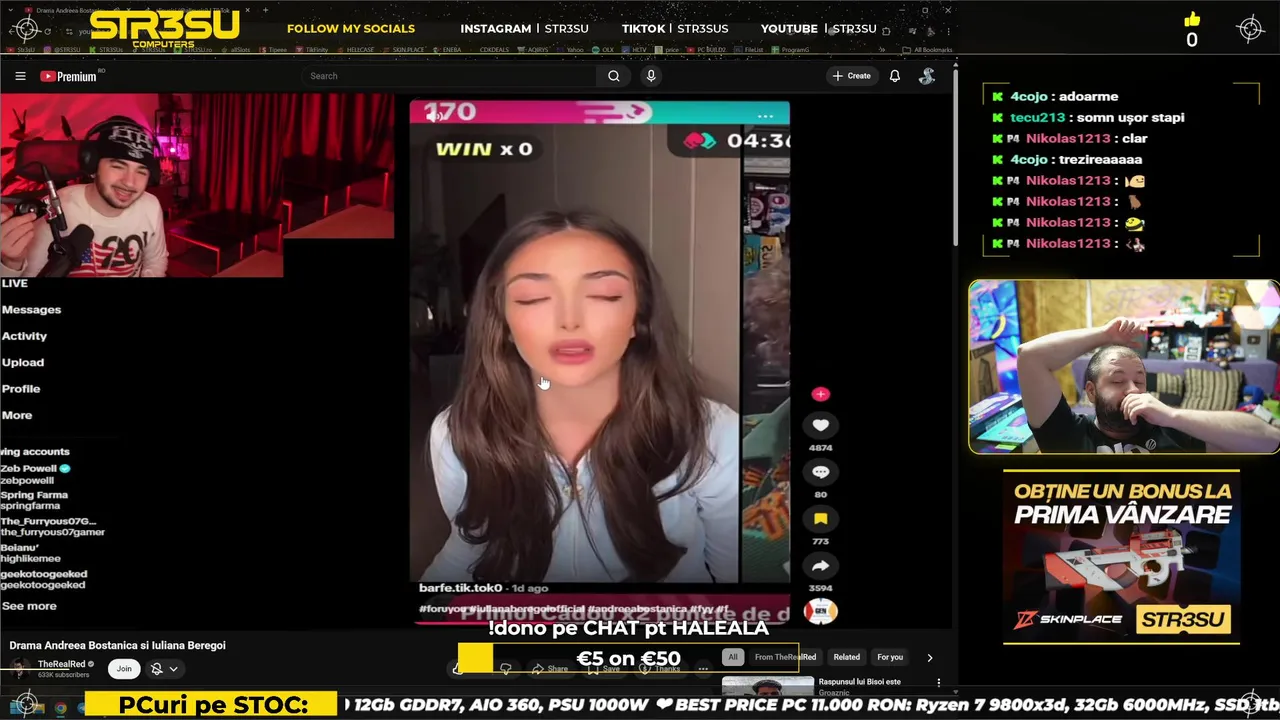Image resolution: width=1280 pixels, height=720 pixels.
Task: Start voice search with the microphone
Action: pyautogui.click(x=651, y=76)
